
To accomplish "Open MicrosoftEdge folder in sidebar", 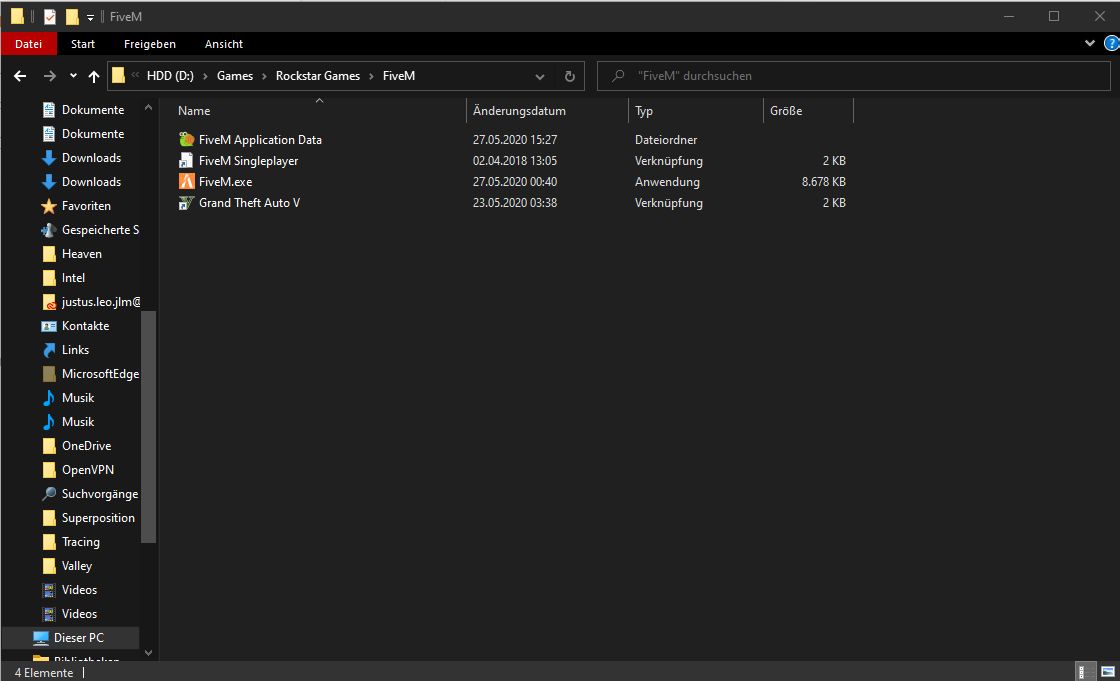I will [x=100, y=374].
